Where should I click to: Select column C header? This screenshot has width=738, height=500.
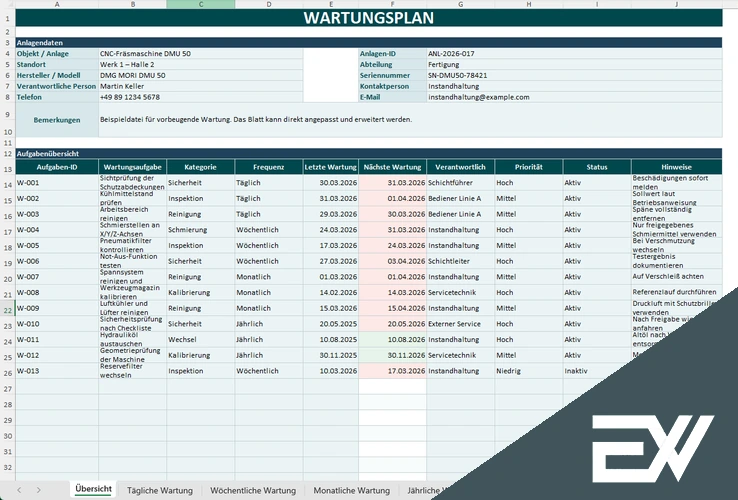point(201,4)
